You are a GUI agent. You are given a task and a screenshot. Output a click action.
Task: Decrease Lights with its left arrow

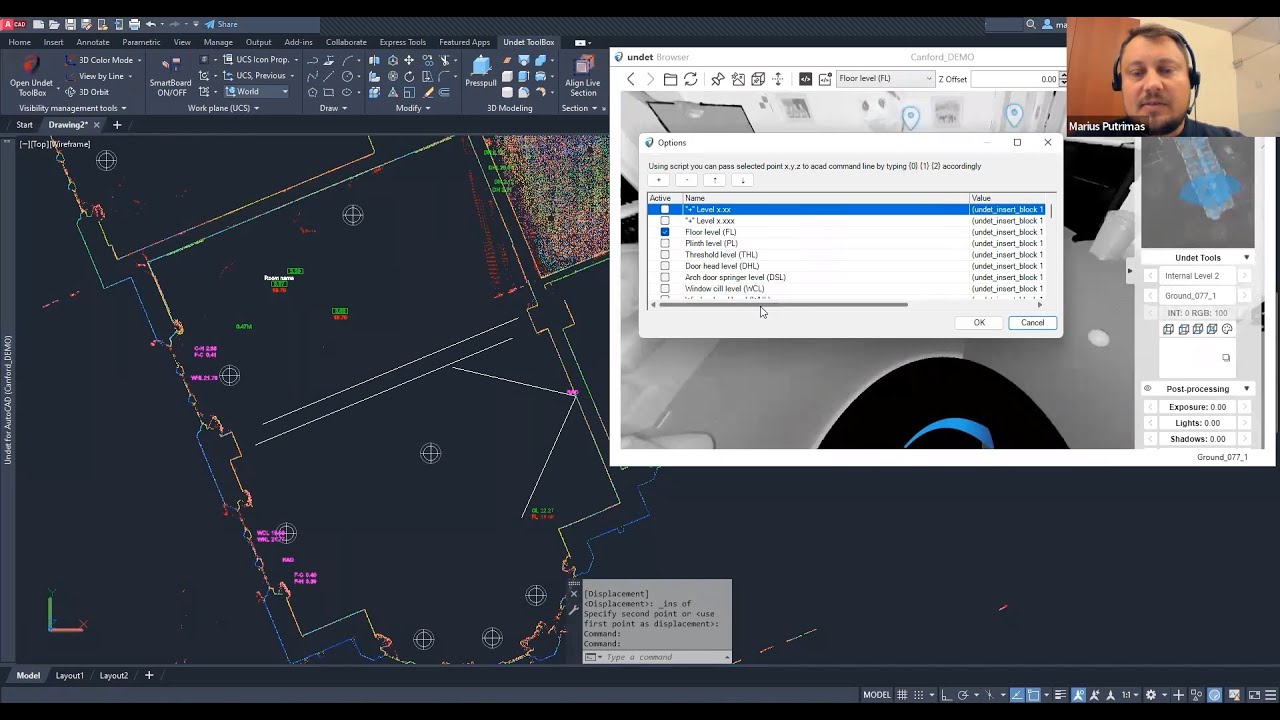point(1150,423)
